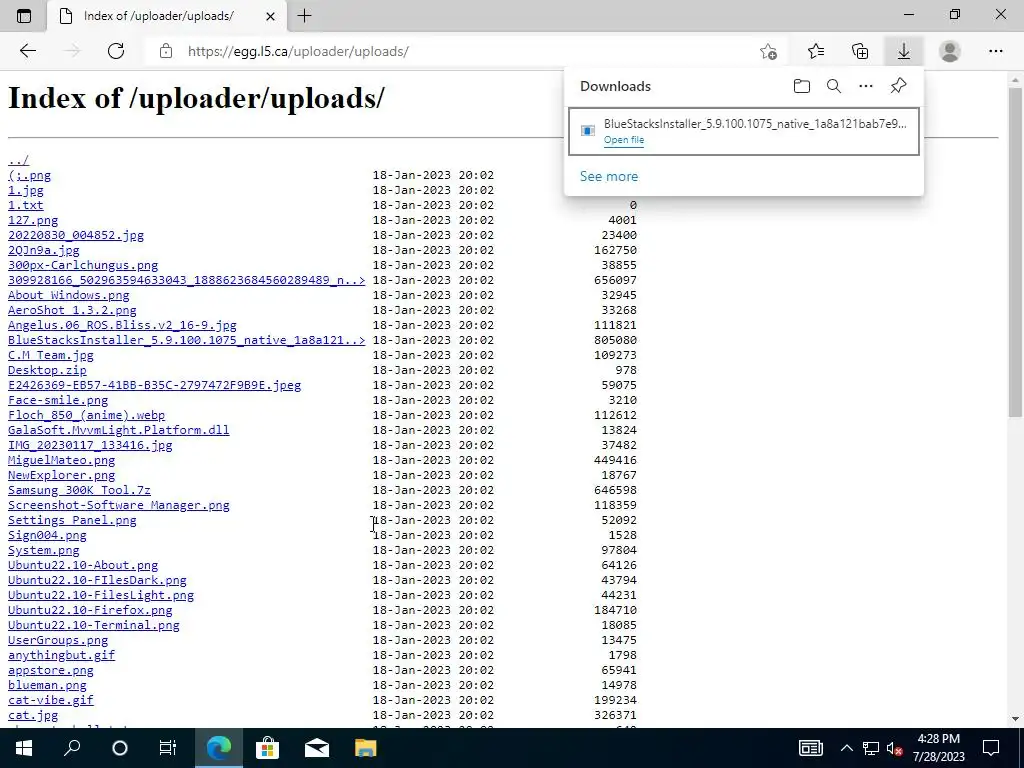Open Ubuntu22.10-Terminal.png link

tap(93, 625)
